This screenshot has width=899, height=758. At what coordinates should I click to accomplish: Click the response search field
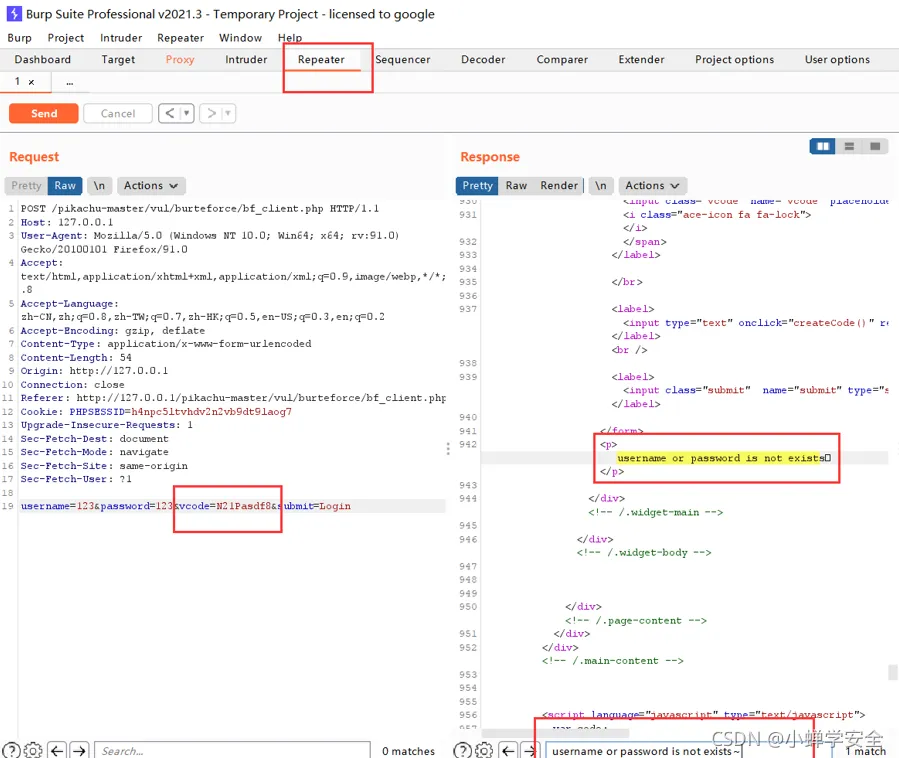tap(688, 750)
